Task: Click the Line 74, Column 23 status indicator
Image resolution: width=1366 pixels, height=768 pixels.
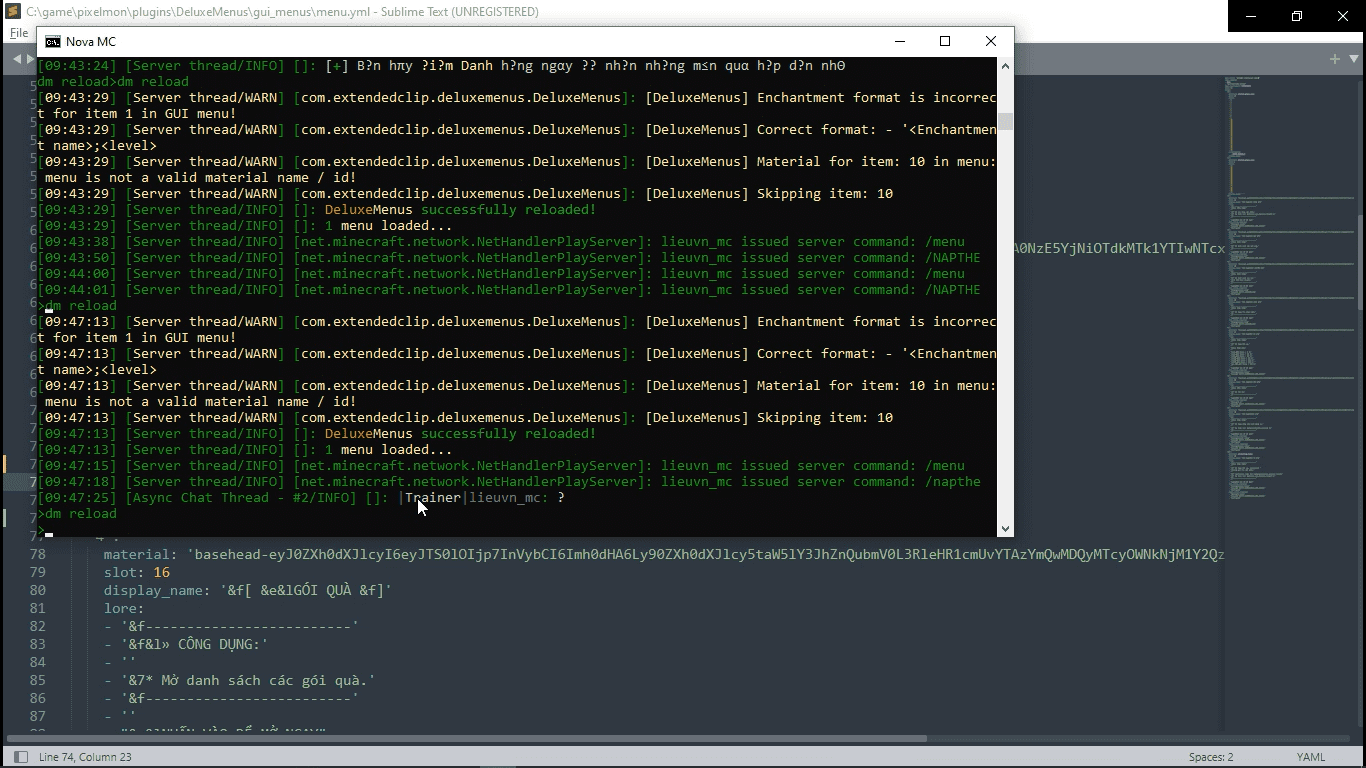Action: tap(85, 757)
